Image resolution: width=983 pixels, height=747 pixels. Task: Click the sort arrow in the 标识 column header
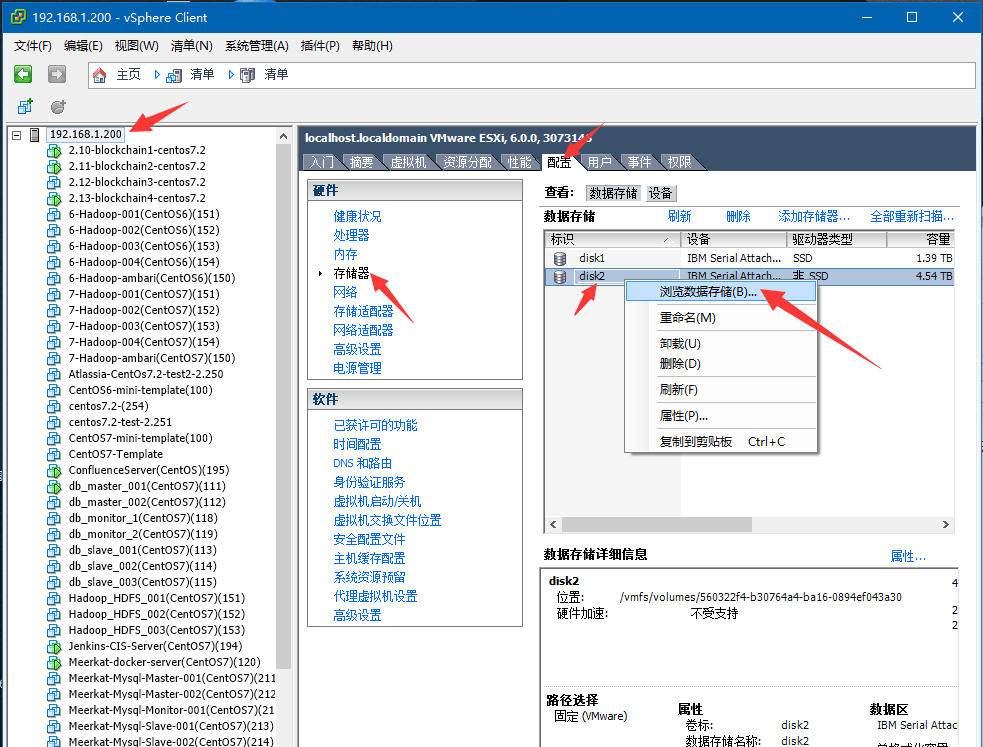(668, 239)
